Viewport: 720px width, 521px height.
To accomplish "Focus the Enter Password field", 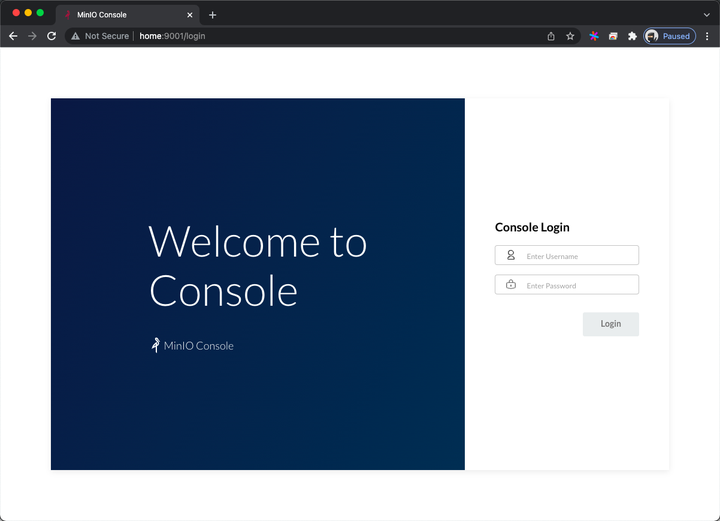I will 567,285.
